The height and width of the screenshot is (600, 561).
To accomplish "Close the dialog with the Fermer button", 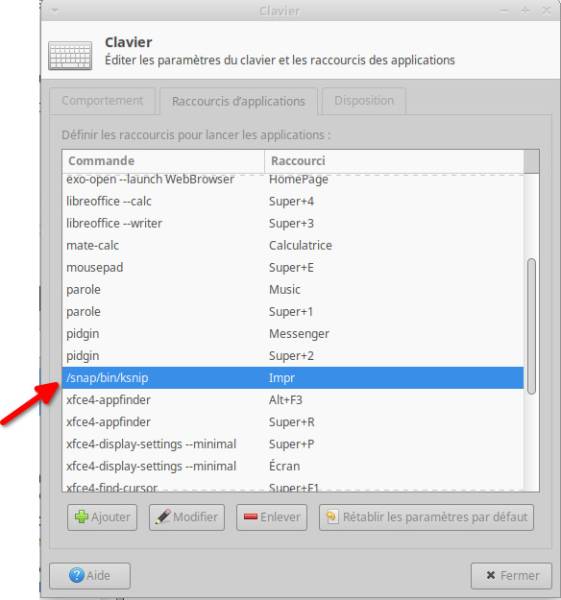I will [511, 575].
